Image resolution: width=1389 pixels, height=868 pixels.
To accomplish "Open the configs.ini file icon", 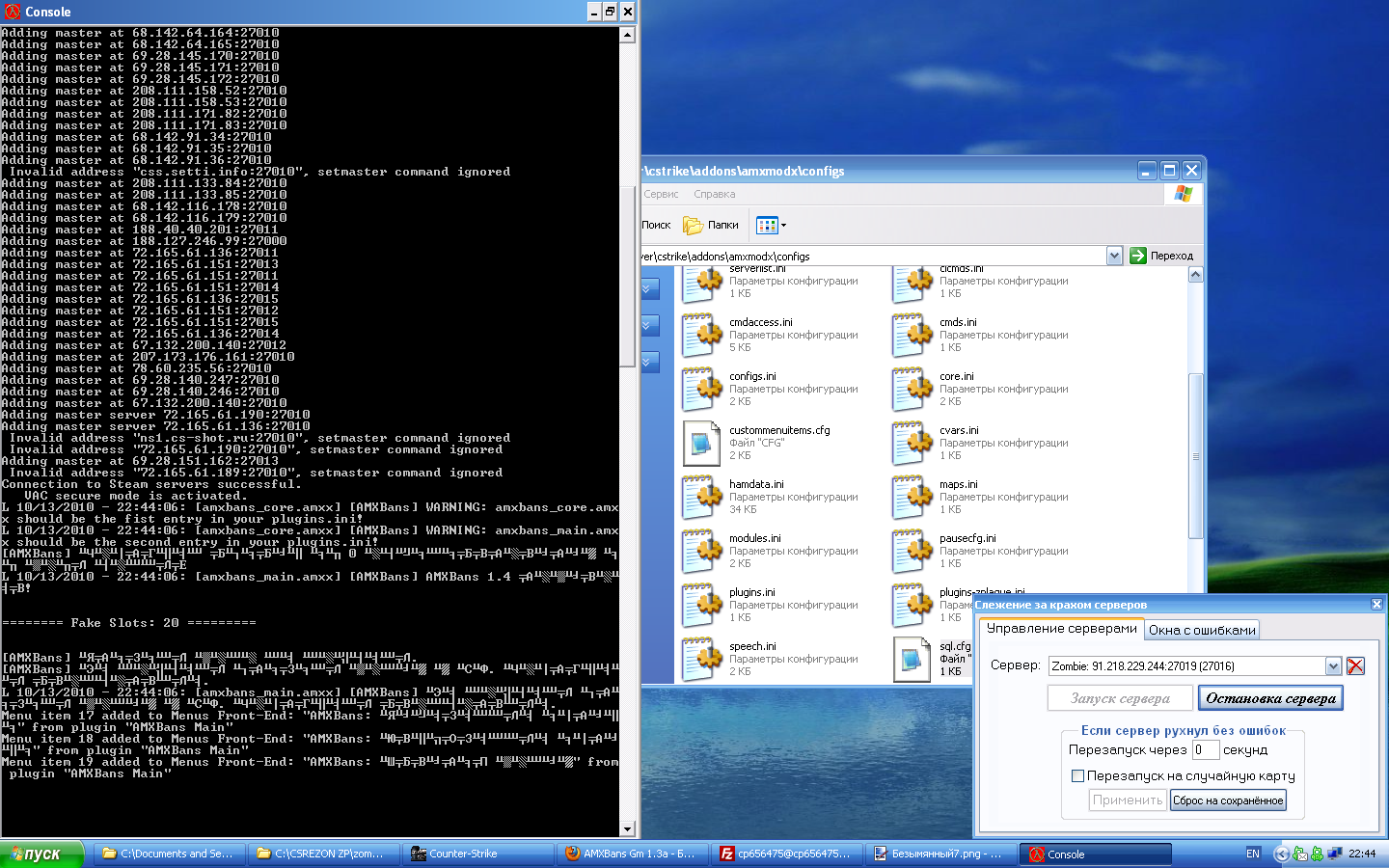I will point(703,390).
